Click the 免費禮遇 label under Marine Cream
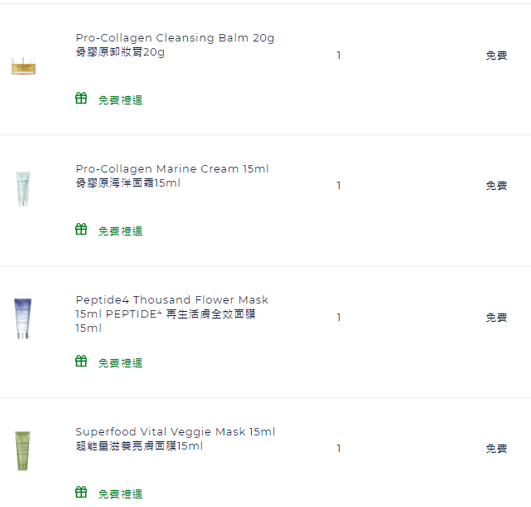The image size is (531, 507). tap(120, 231)
